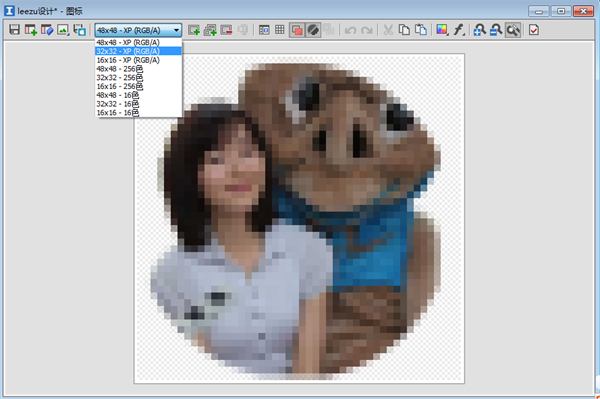Image resolution: width=600 pixels, height=399 pixels.
Task: Click the pixelated icon preview canvas
Action: click(299, 218)
